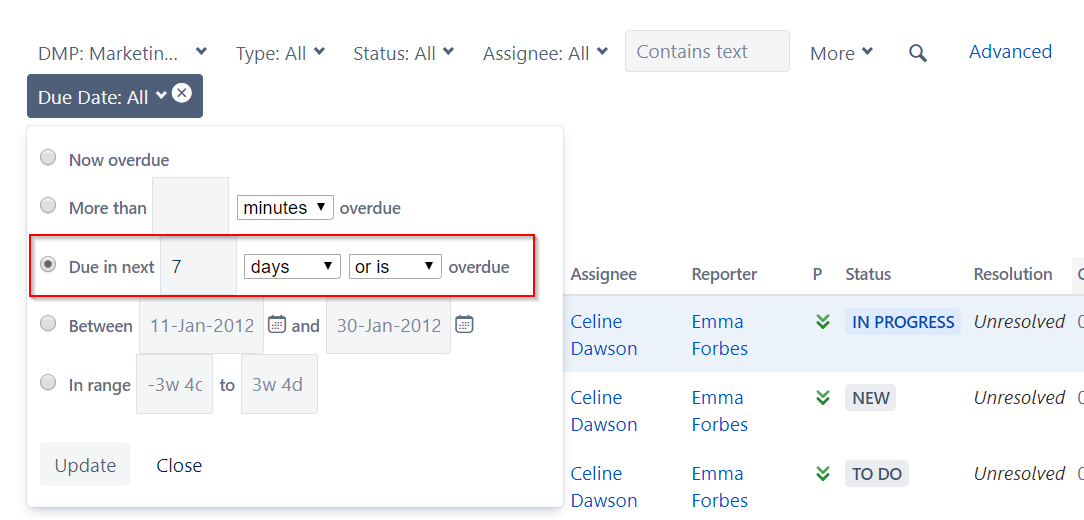Click the search magnifier icon
This screenshot has width=1084, height=520.
tap(917, 53)
